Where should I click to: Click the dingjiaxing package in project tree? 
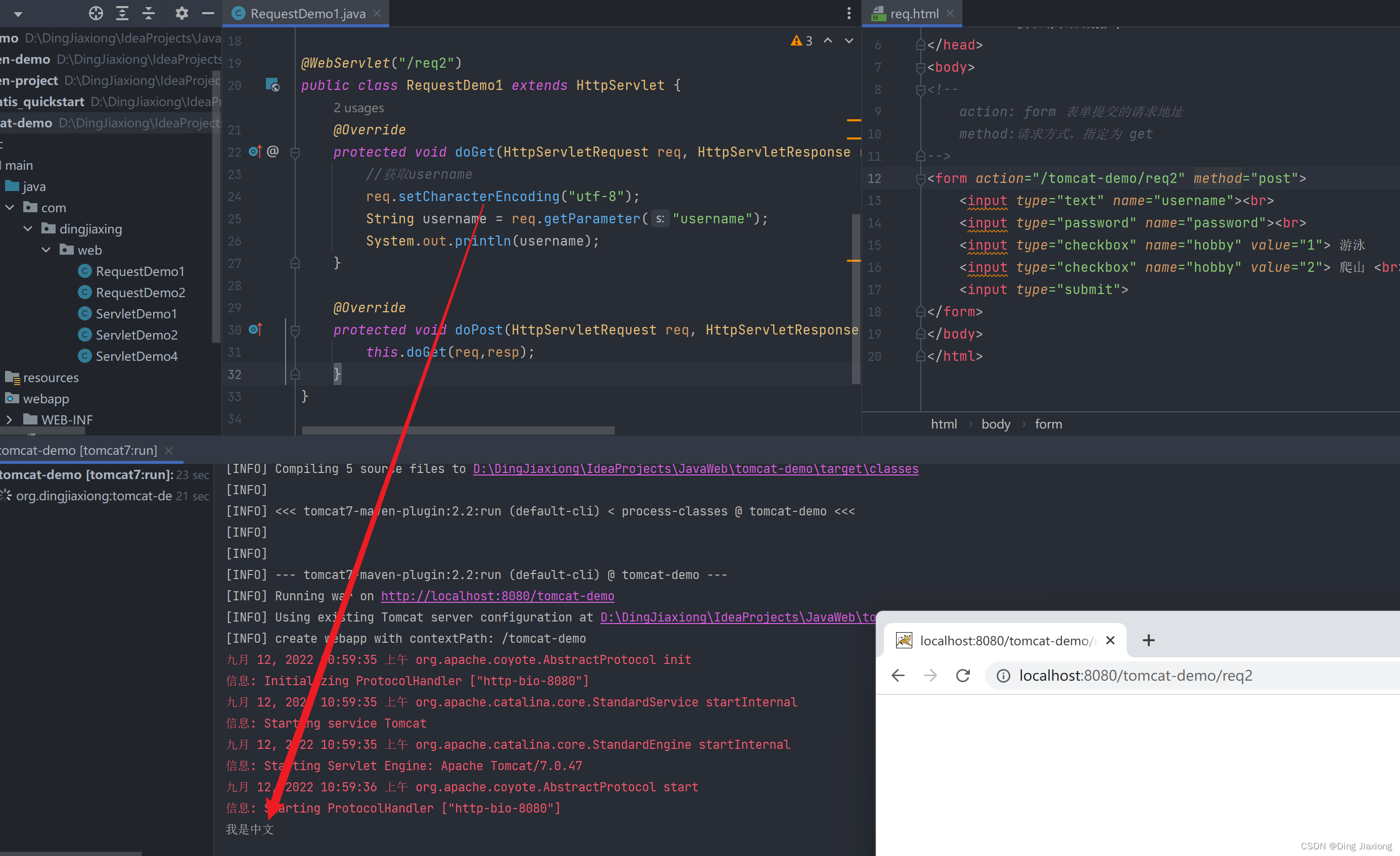[90, 228]
